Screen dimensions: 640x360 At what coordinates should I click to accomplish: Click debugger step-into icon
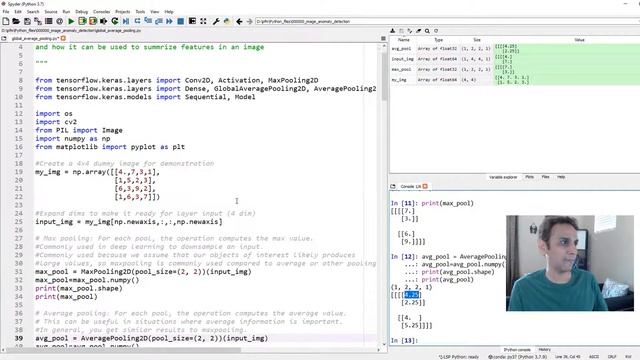(148, 21)
